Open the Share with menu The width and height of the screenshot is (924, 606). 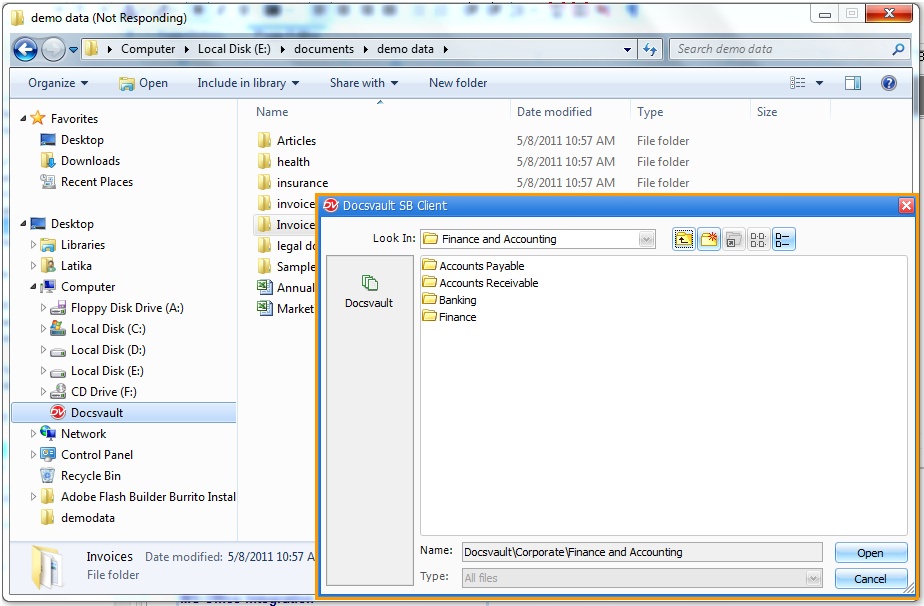[362, 83]
